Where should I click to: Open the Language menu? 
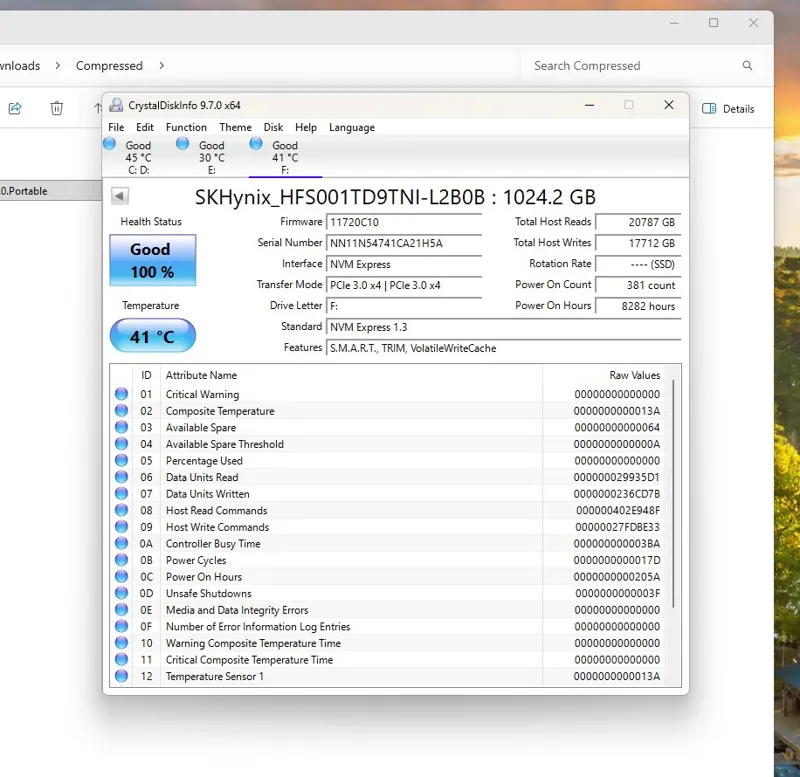(351, 128)
